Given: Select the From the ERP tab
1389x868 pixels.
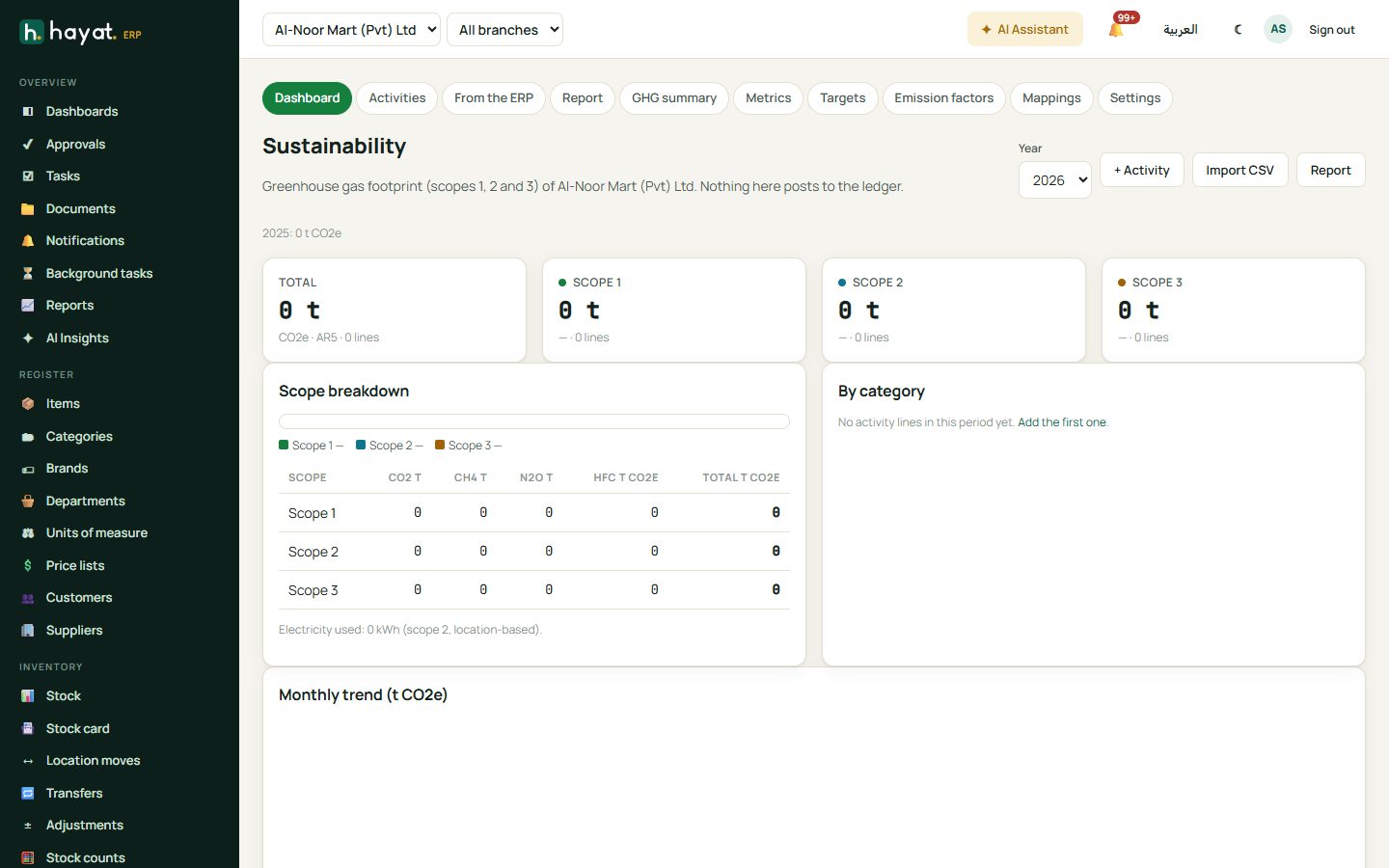Looking at the screenshot, I should tap(494, 98).
